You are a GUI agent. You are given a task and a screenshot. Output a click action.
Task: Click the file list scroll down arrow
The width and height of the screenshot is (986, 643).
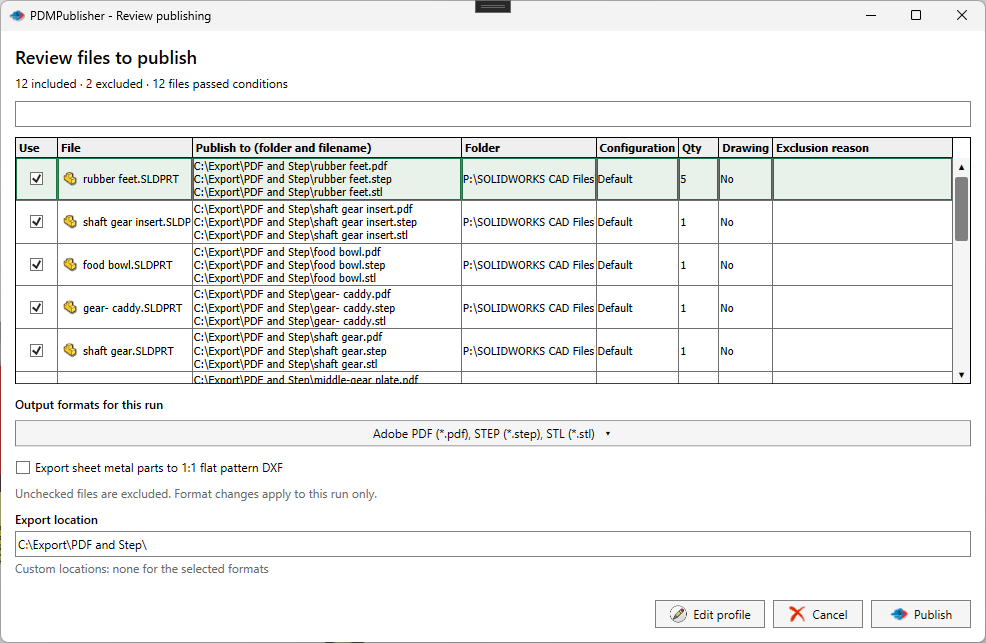[x=961, y=375]
